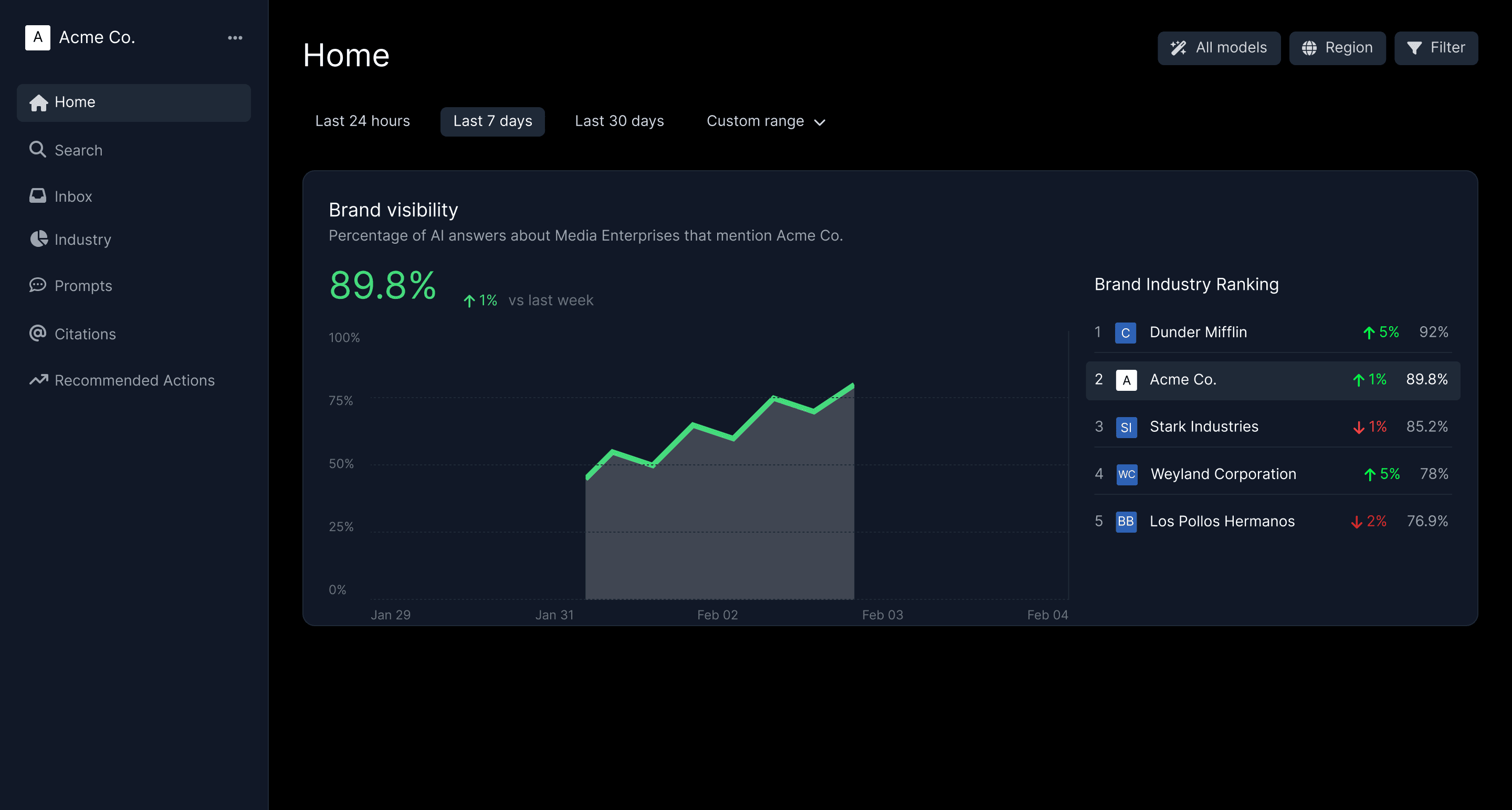Image resolution: width=1512 pixels, height=810 pixels.
Task: Click the Search magnifier icon
Action: coord(38,149)
